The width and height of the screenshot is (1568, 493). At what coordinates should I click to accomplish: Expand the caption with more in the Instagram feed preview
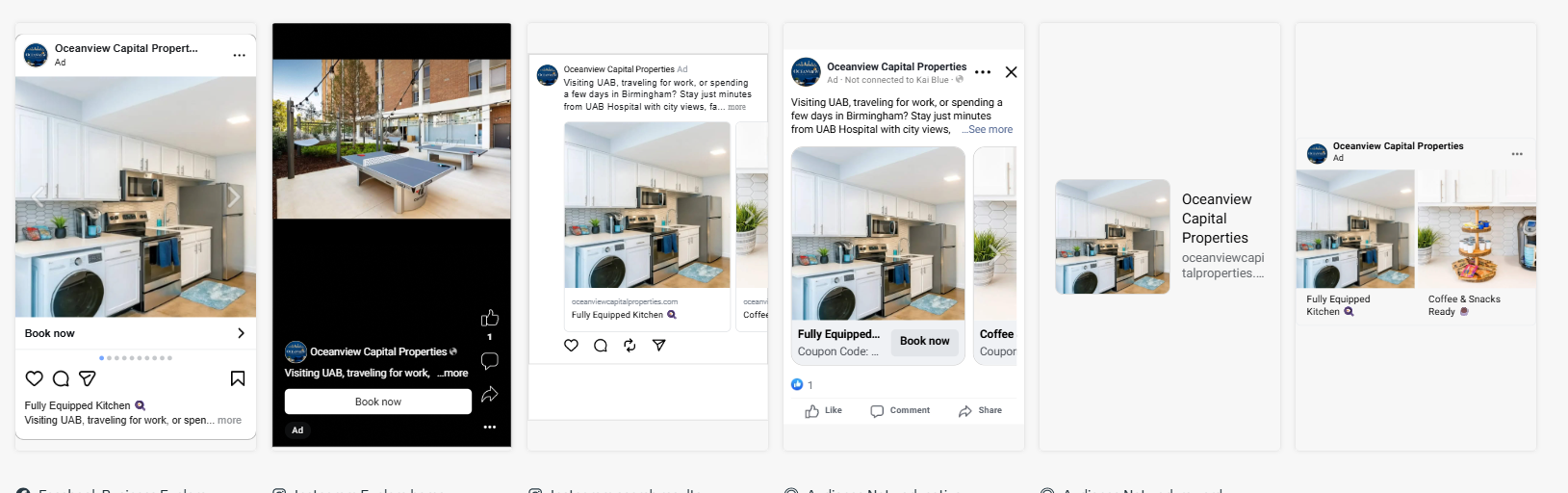point(229,420)
